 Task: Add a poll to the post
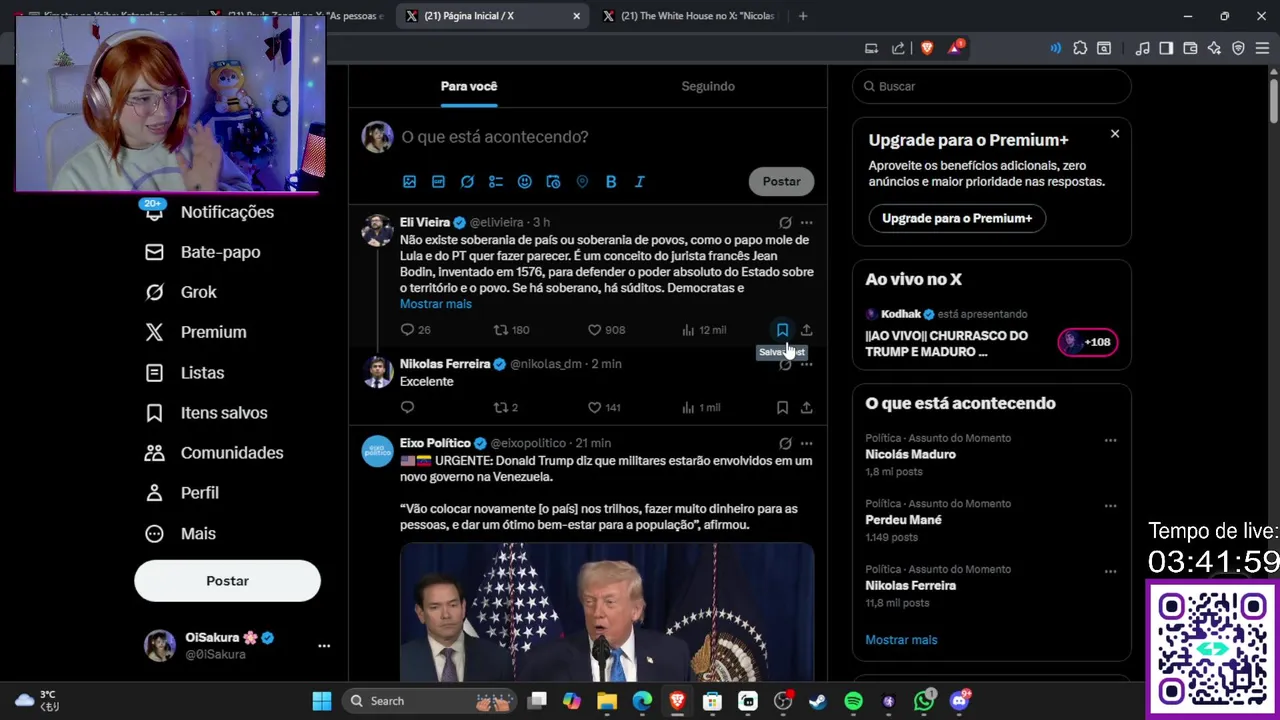496,182
